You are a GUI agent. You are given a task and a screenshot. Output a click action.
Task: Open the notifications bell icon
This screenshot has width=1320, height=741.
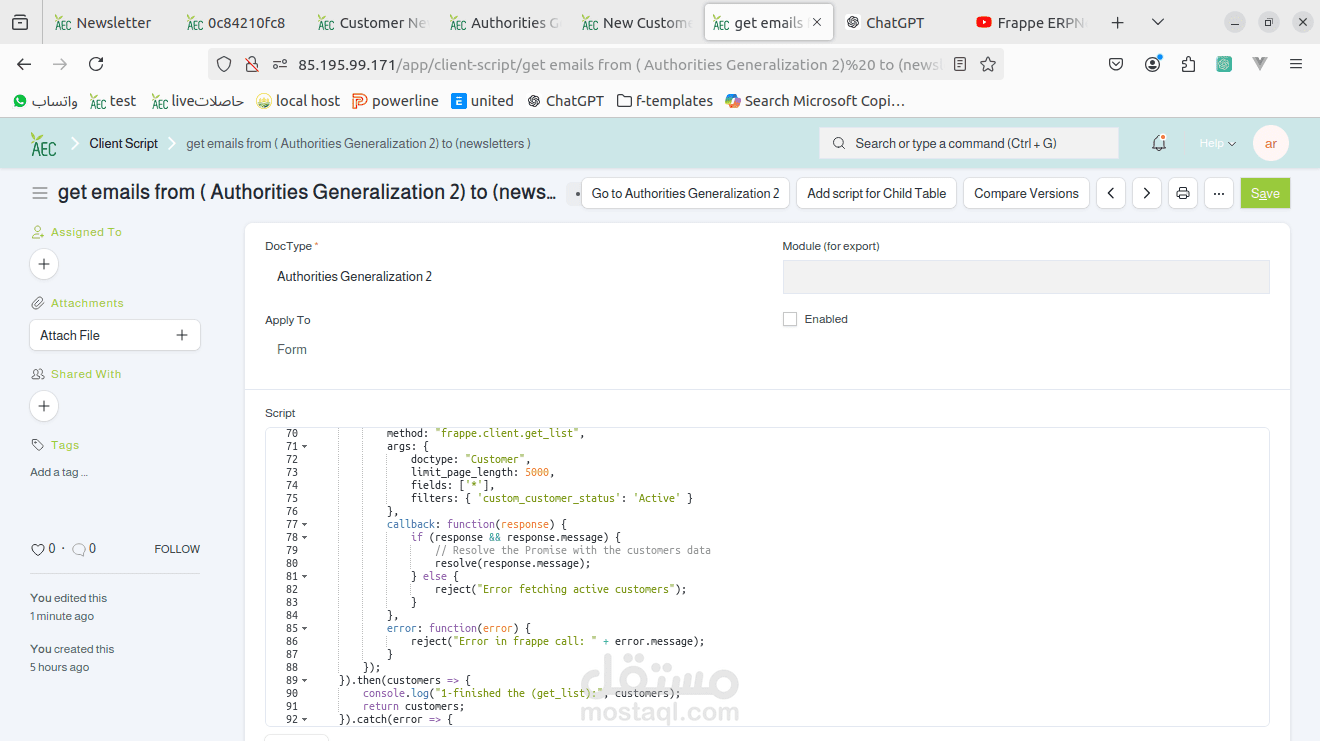1159,143
